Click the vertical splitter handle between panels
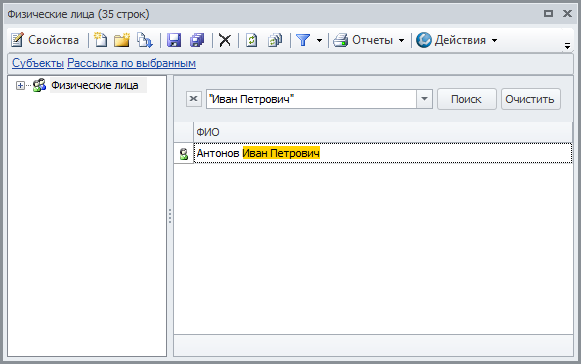581x364 pixels. [170, 216]
